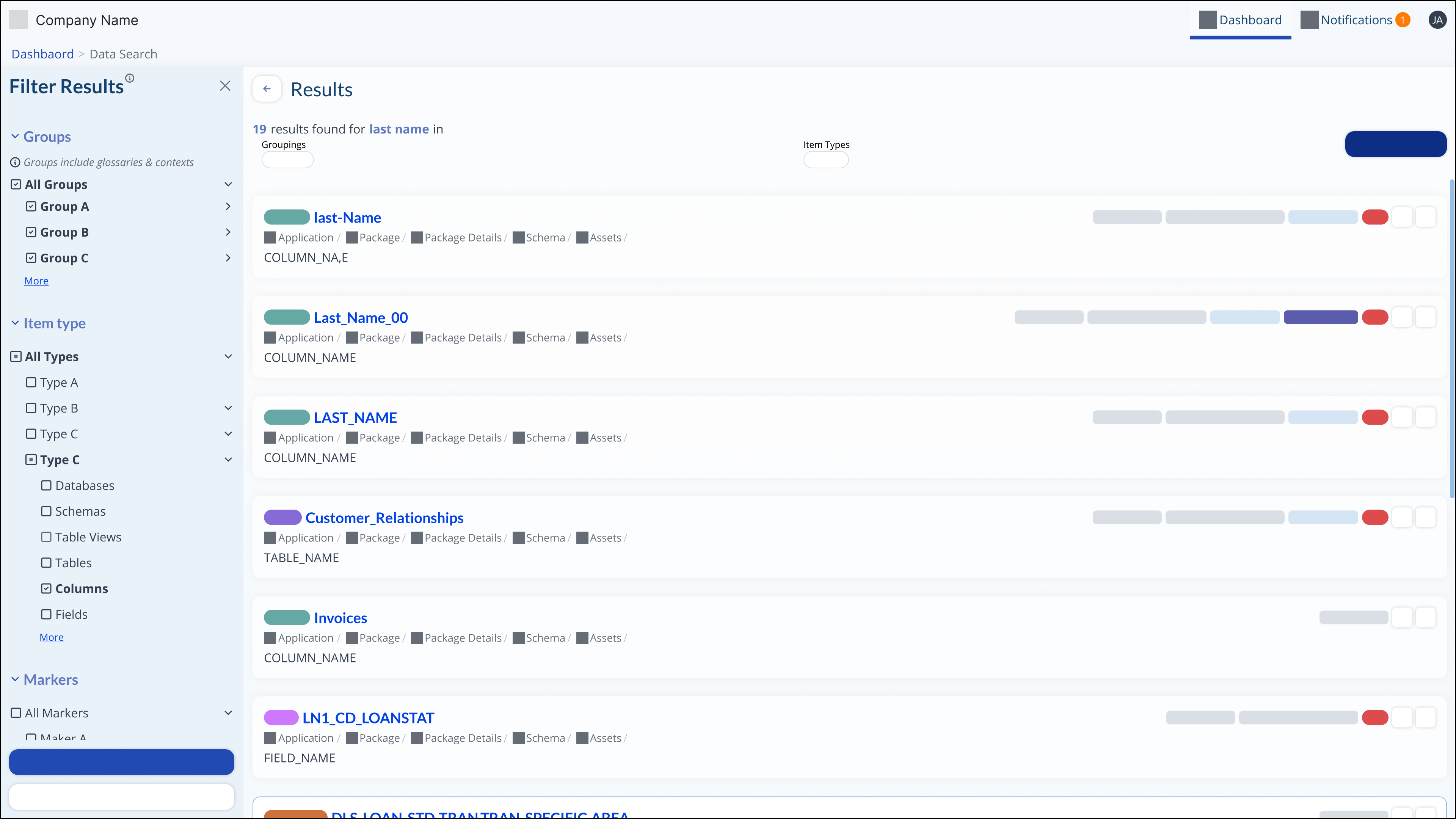Viewport: 1456px width, 819px height.
Task: Uncheck the Columns checkbox
Action: [x=46, y=588]
